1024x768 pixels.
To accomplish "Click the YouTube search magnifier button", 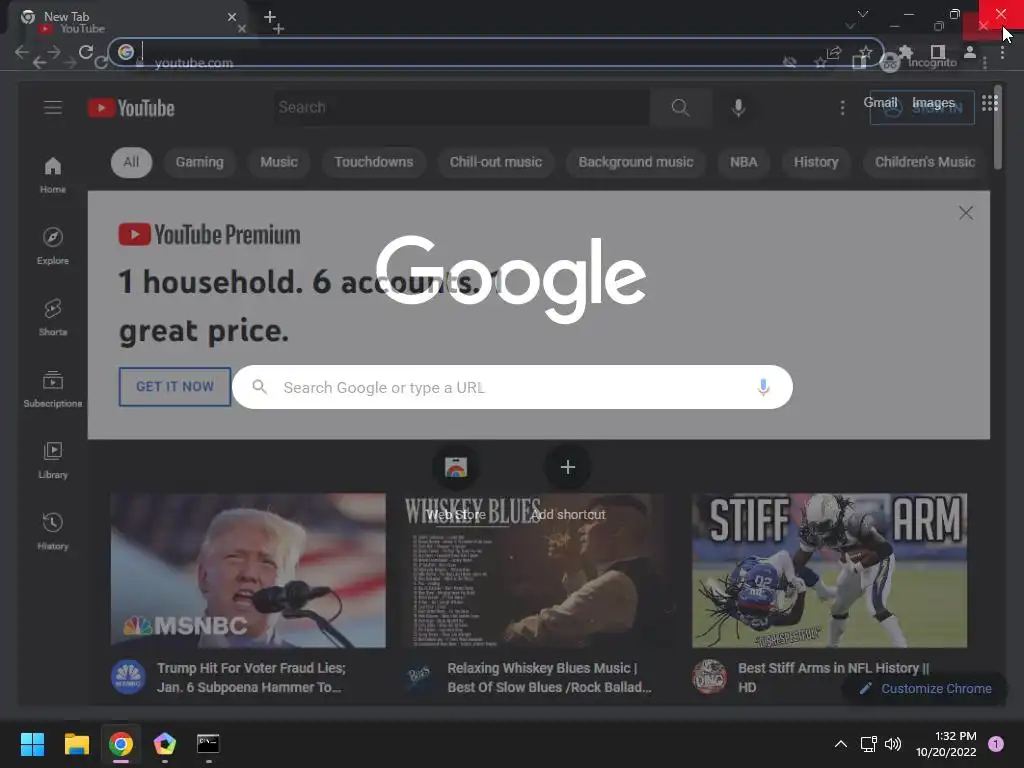I will [680, 108].
